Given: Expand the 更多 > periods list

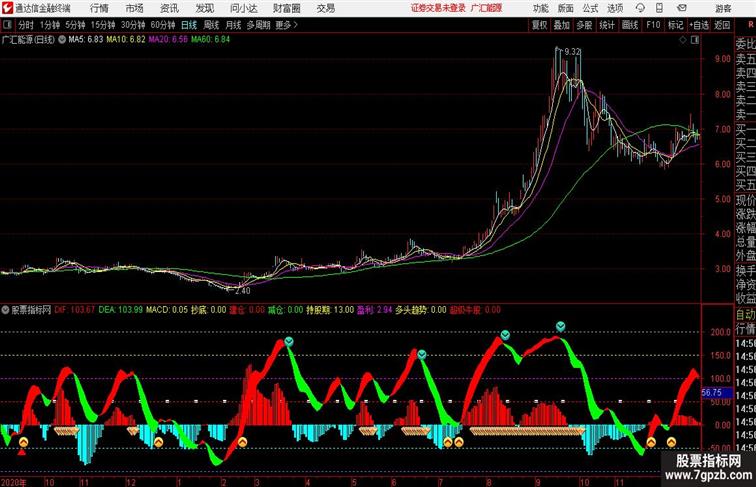Looking at the screenshot, I should point(286,25).
